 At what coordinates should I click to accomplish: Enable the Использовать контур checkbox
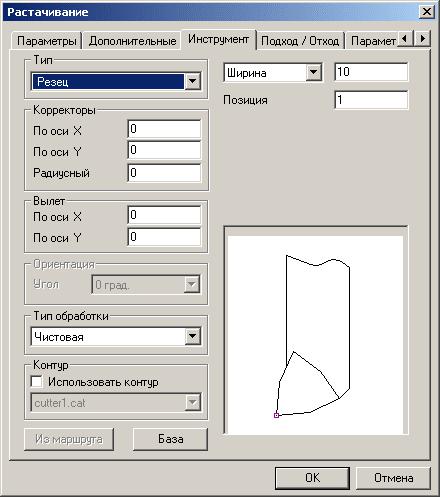(x=36, y=382)
